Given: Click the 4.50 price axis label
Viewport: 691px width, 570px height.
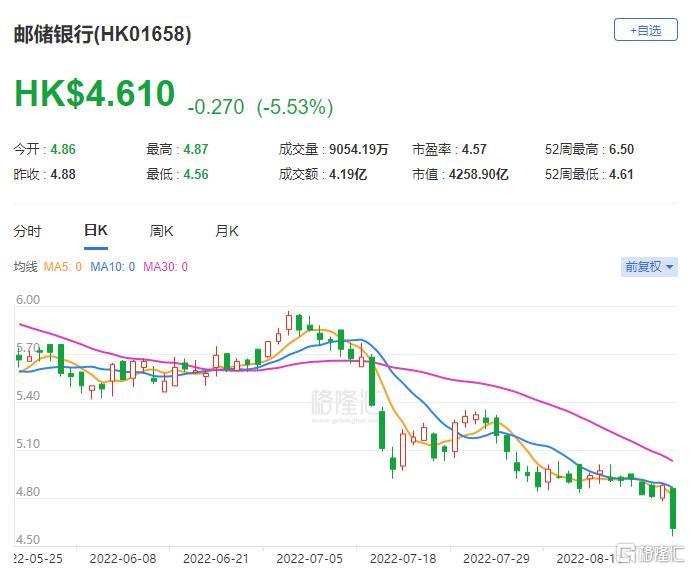Looking at the screenshot, I should coord(28,540).
